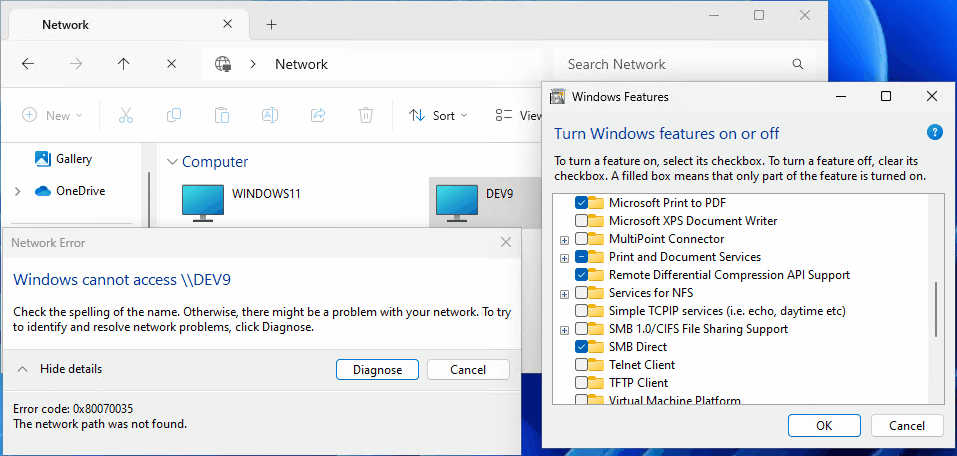Screen dimensions: 957x456
Task: Click the Copy icon in Explorer toolbar
Action: point(174,115)
